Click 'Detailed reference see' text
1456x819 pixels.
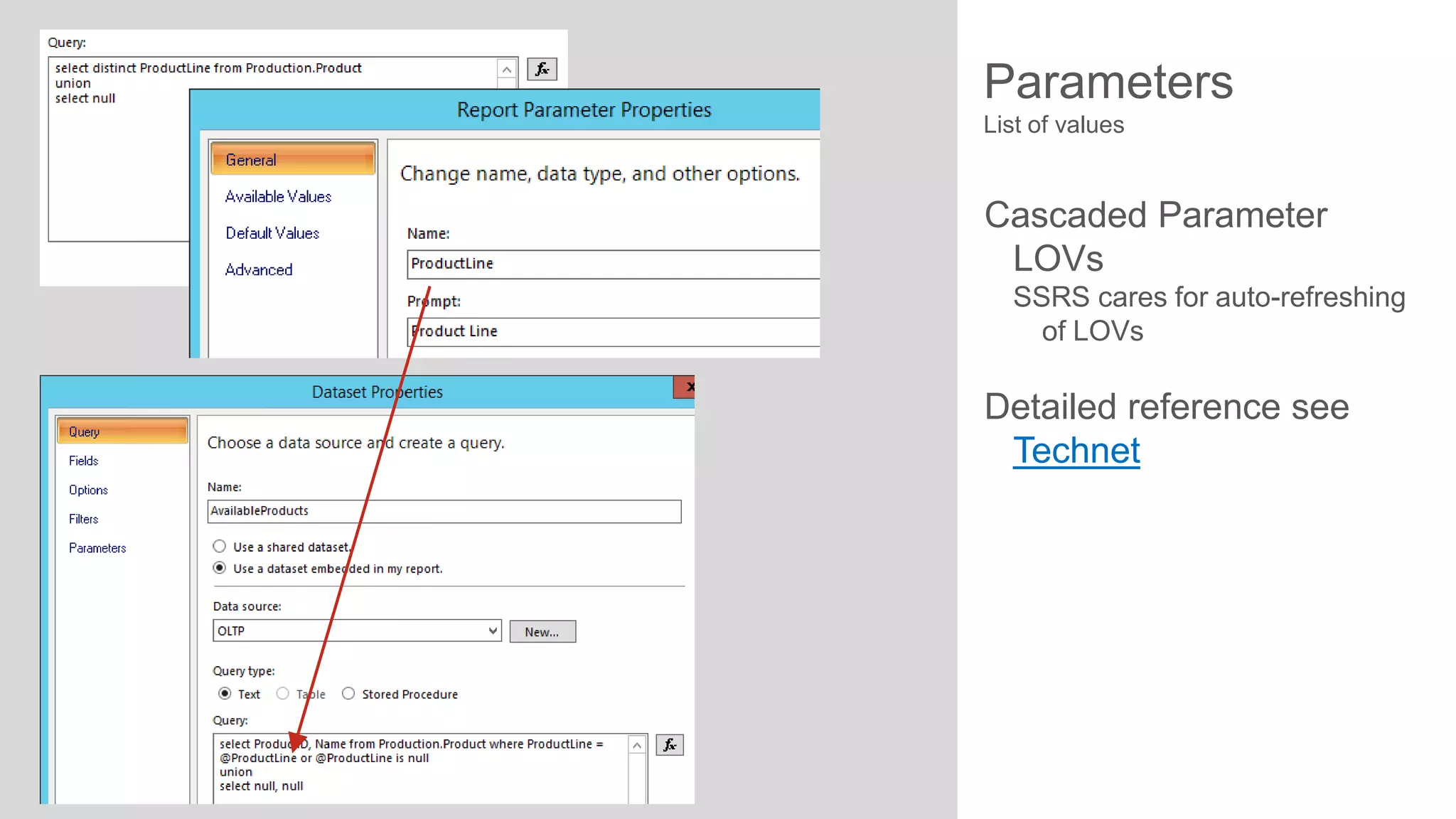pos(1167,407)
